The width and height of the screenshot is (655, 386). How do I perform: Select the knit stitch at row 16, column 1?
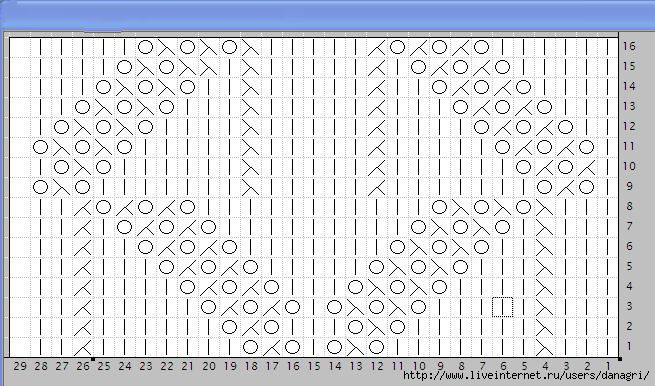[x=607, y=47]
